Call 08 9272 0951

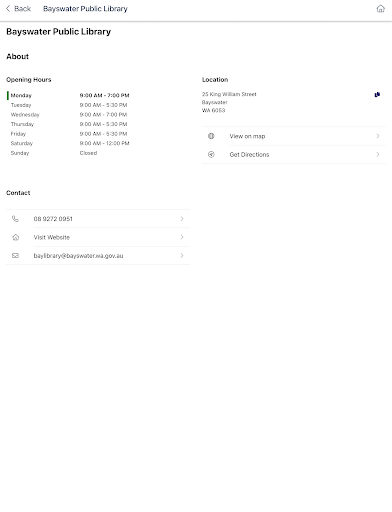[x=98, y=219]
